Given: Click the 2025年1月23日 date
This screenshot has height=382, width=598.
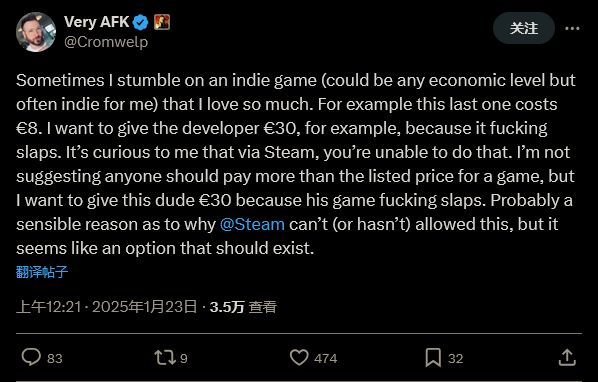Looking at the screenshot, I should click(x=145, y=307).
